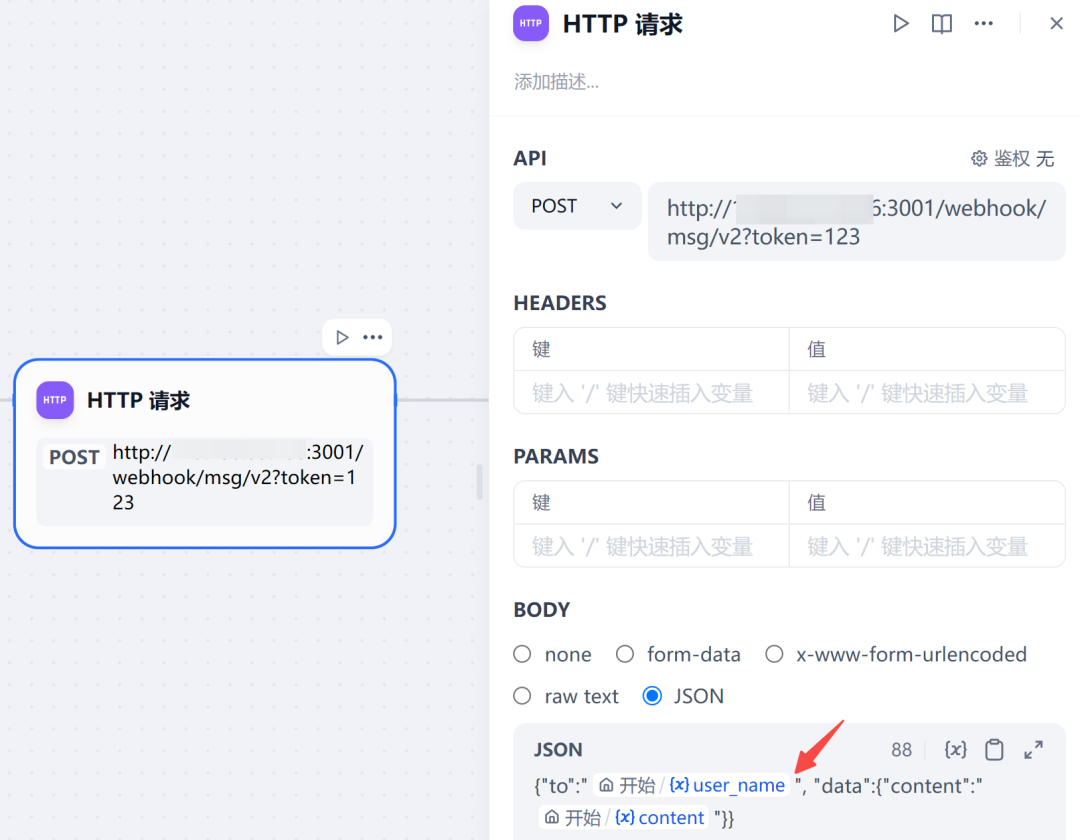Click the API URL input field
Viewport: 1080px width, 840px height.
[856, 222]
